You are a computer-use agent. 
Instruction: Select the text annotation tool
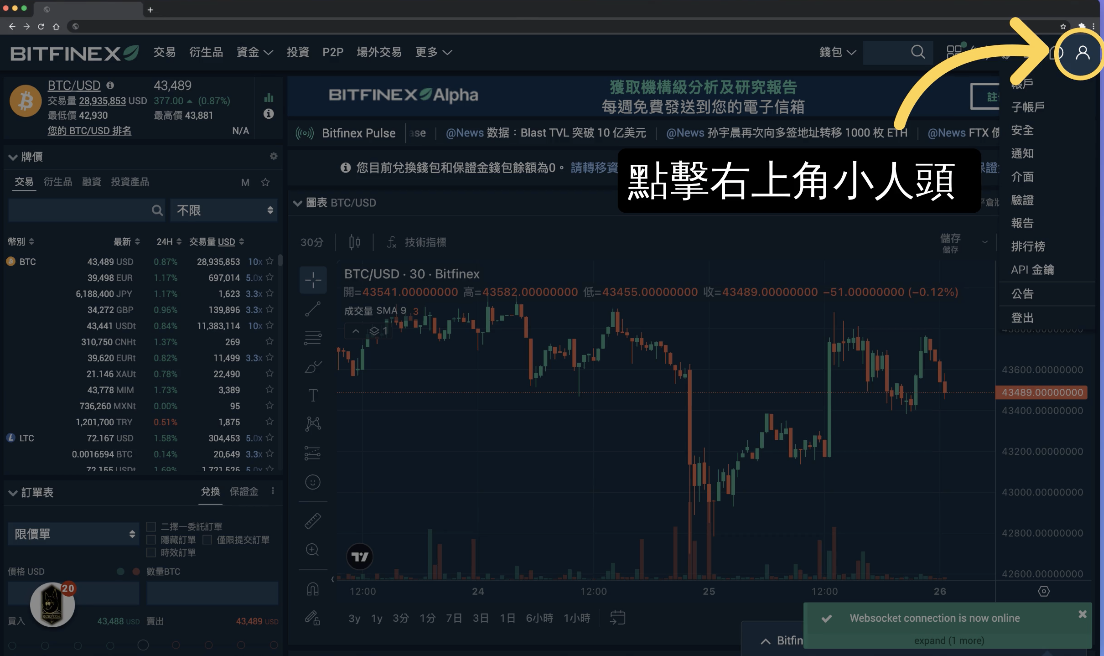(x=313, y=396)
